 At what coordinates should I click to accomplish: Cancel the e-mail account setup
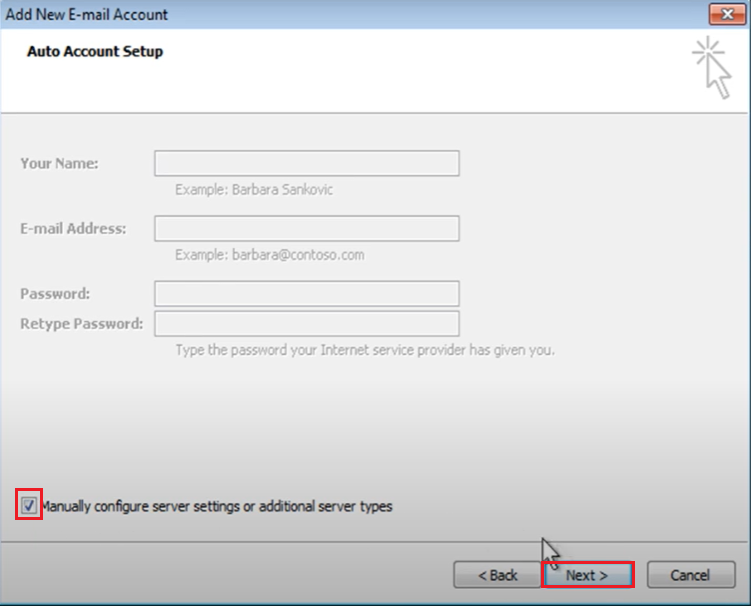click(690, 575)
